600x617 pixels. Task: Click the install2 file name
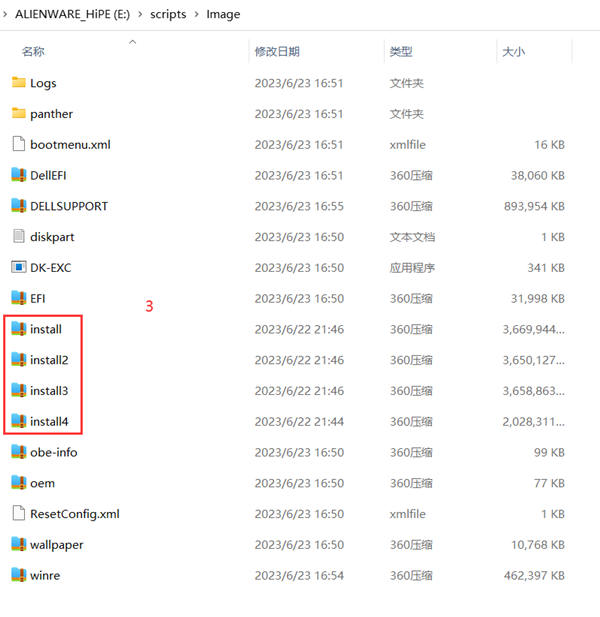pos(49,360)
